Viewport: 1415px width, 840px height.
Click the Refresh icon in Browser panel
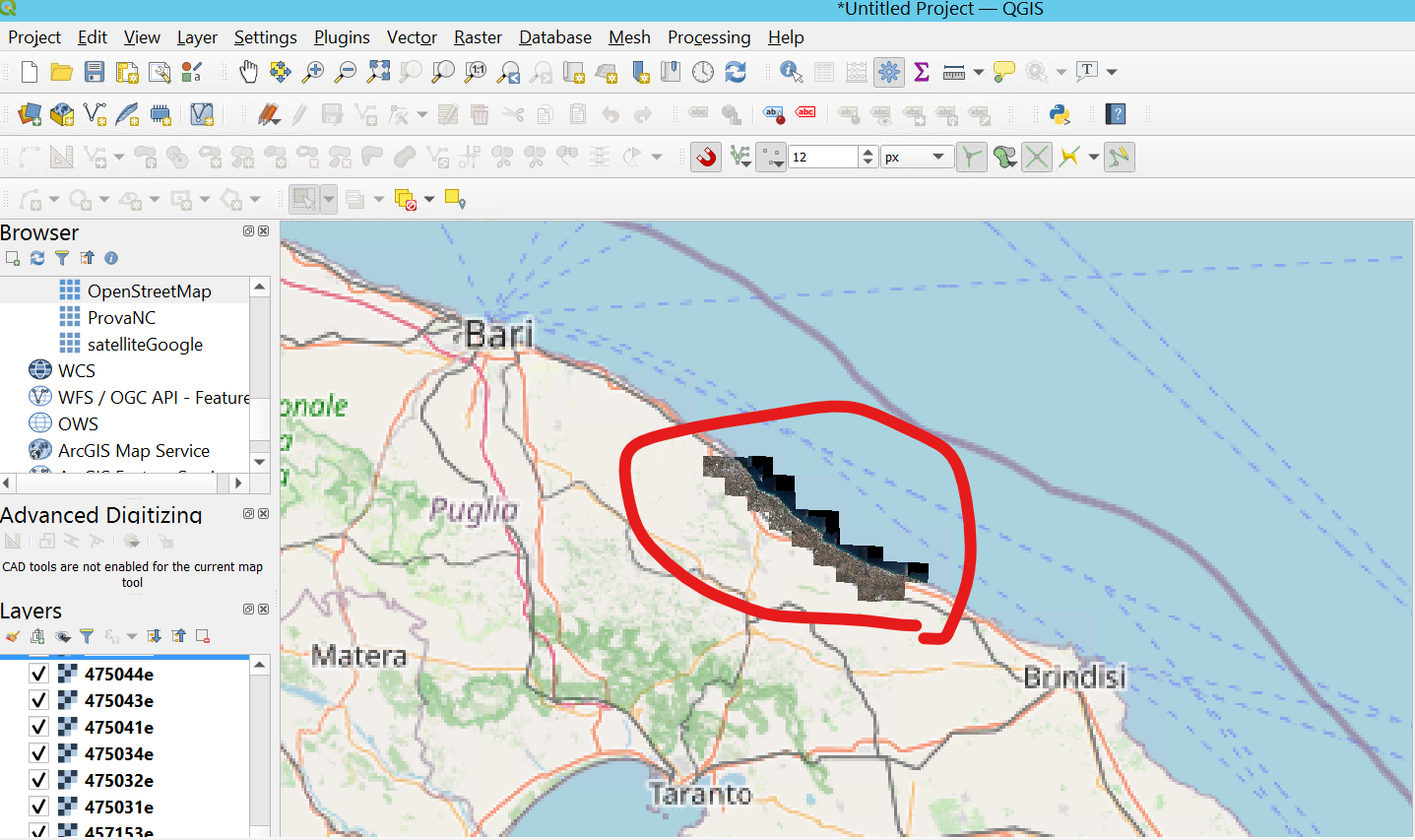(37, 258)
